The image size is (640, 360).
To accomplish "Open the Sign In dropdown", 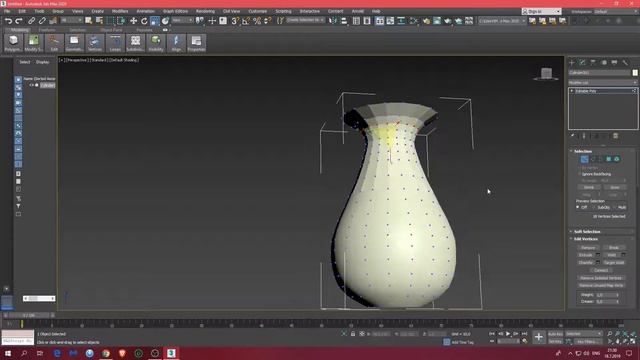I will point(542,11).
